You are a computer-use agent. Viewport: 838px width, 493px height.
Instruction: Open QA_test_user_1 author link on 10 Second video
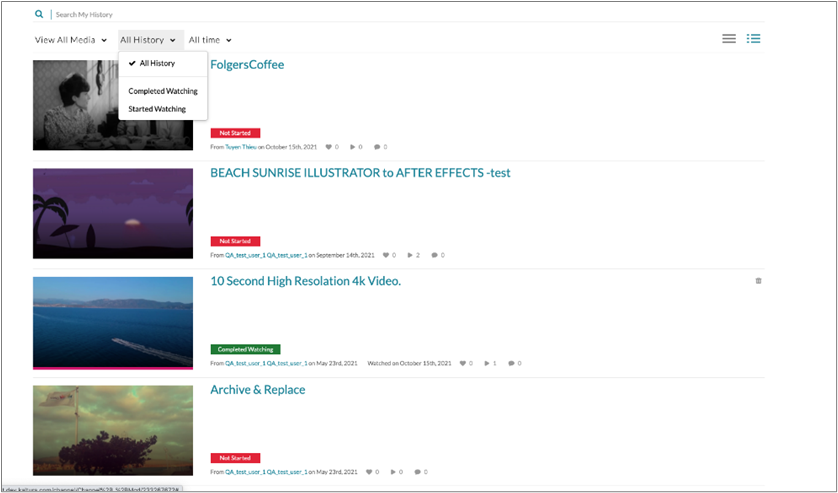click(266, 364)
